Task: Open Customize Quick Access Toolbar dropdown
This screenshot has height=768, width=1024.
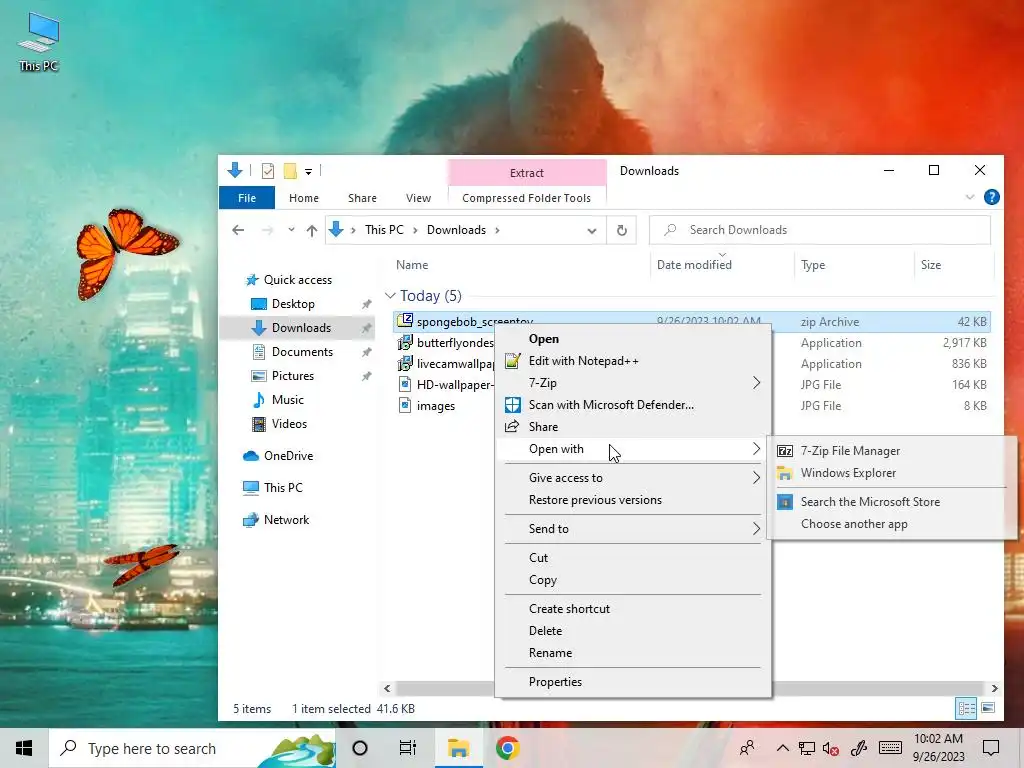Action: pos(308,172)
